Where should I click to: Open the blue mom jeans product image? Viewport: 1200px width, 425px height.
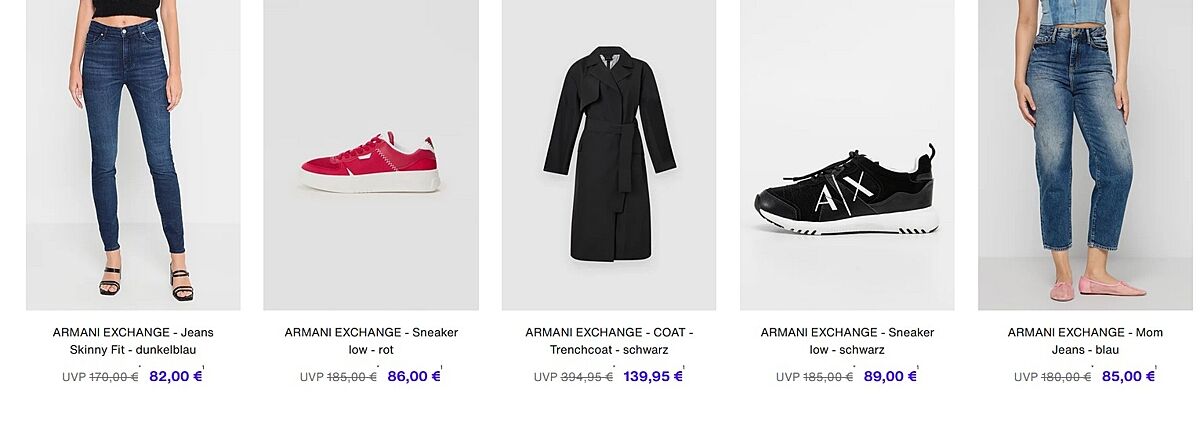1085,155
